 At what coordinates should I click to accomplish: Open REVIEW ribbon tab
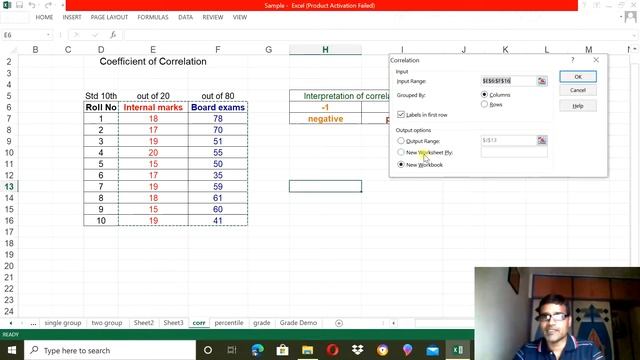coord(213,17)
